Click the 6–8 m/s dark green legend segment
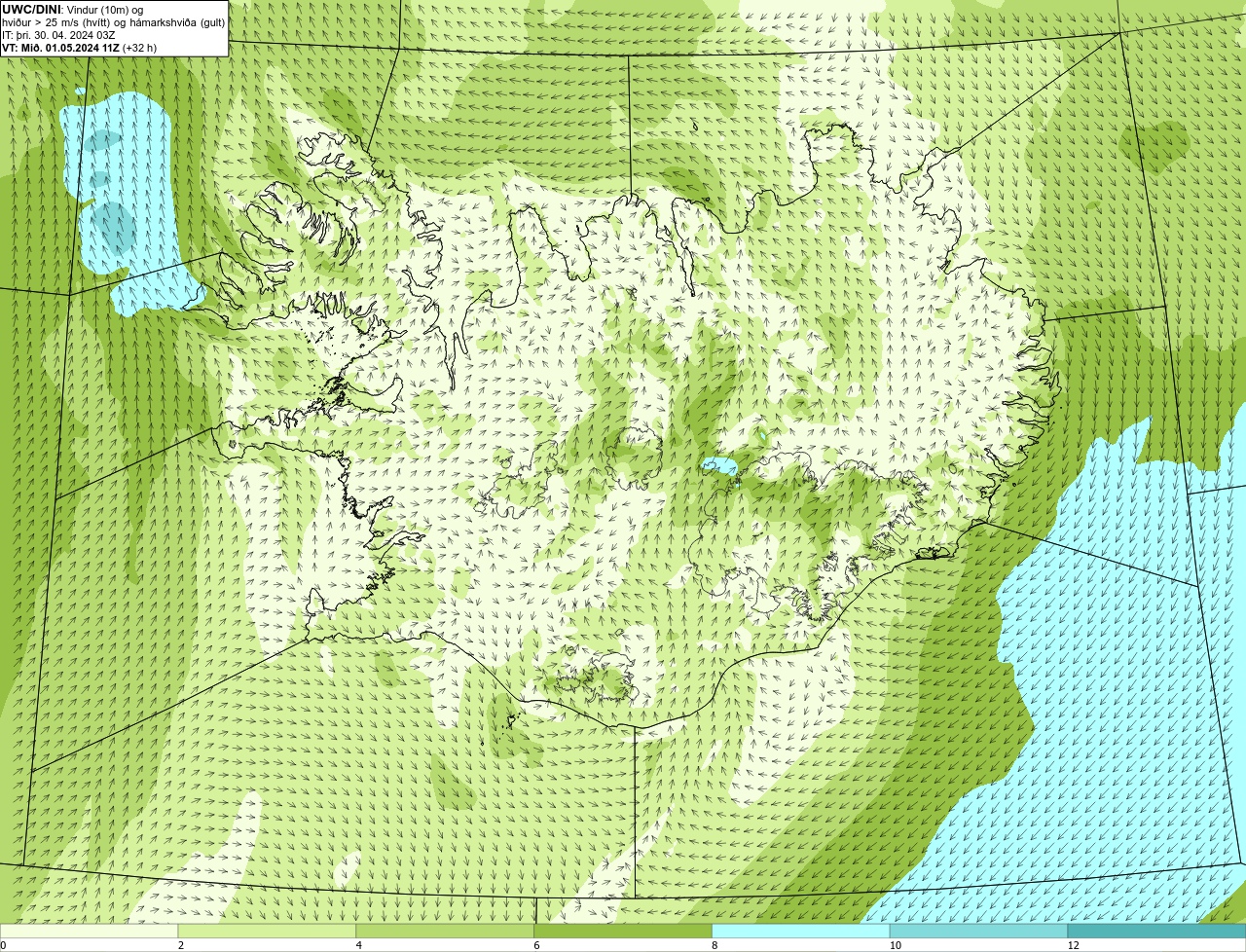Viewport: 1246px width, 952px height. [624, 931]
